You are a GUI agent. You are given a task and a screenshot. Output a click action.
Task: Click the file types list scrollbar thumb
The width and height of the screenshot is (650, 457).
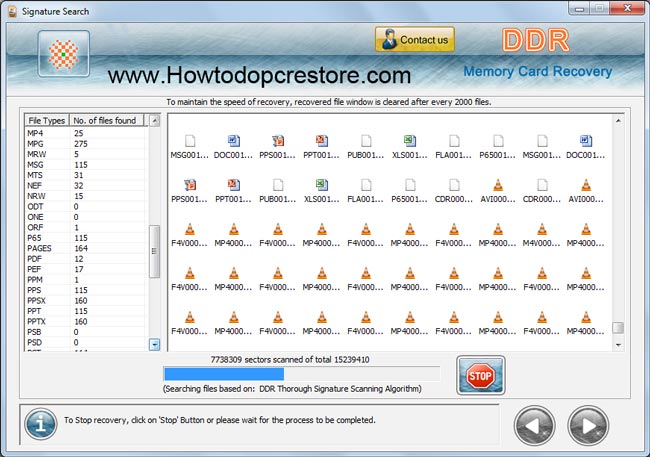click(154, 251)
